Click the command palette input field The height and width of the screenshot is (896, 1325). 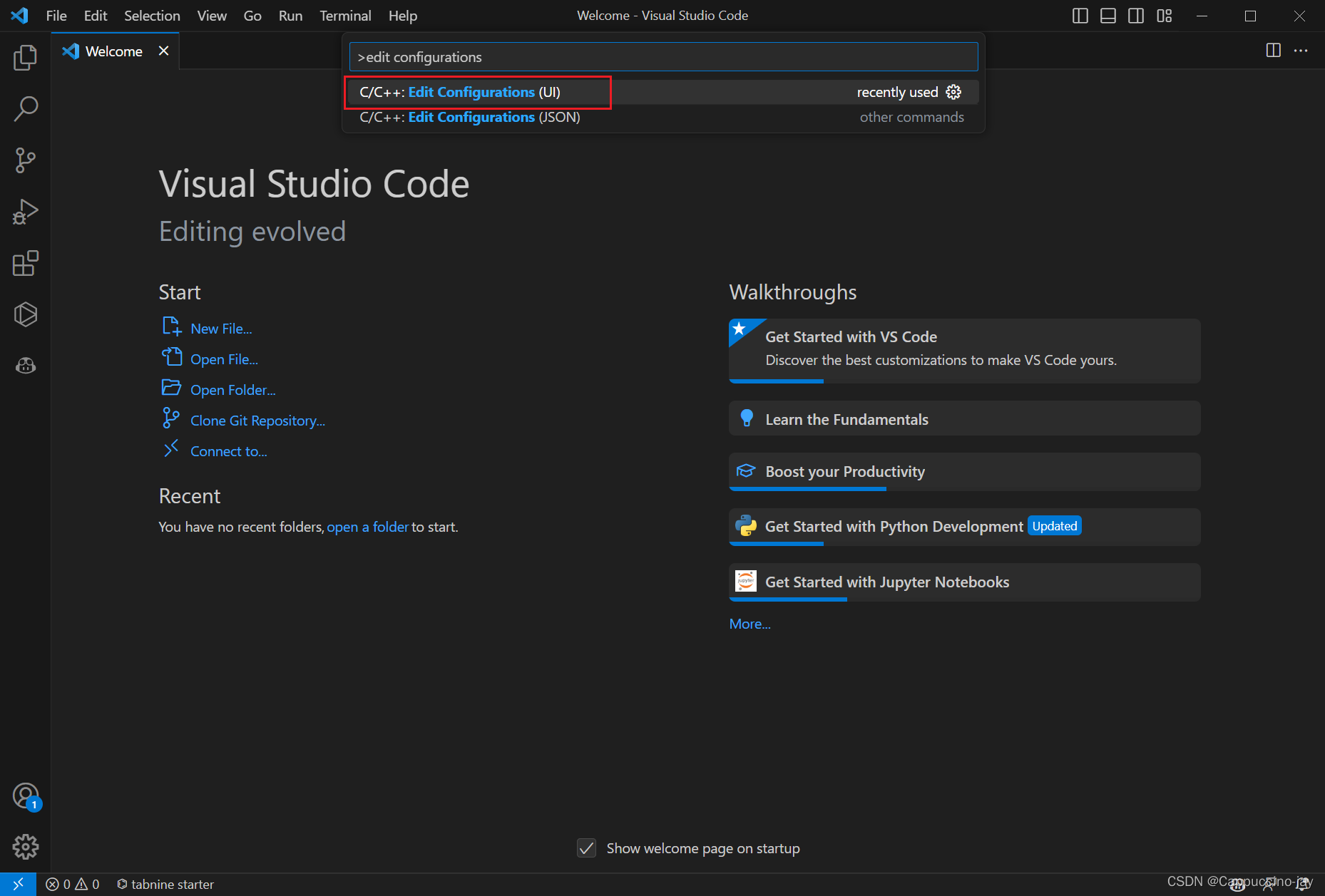click(x=663, y=57)
